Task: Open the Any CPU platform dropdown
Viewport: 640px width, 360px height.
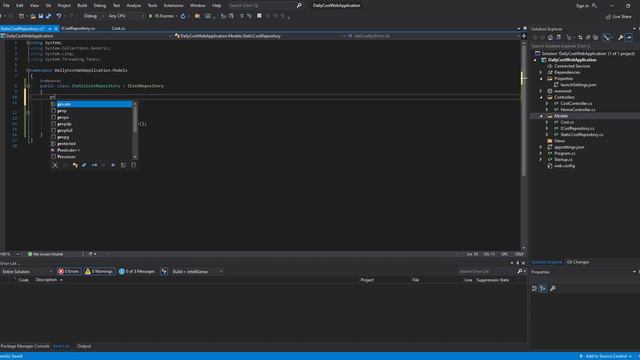Action: pos(126,16)
